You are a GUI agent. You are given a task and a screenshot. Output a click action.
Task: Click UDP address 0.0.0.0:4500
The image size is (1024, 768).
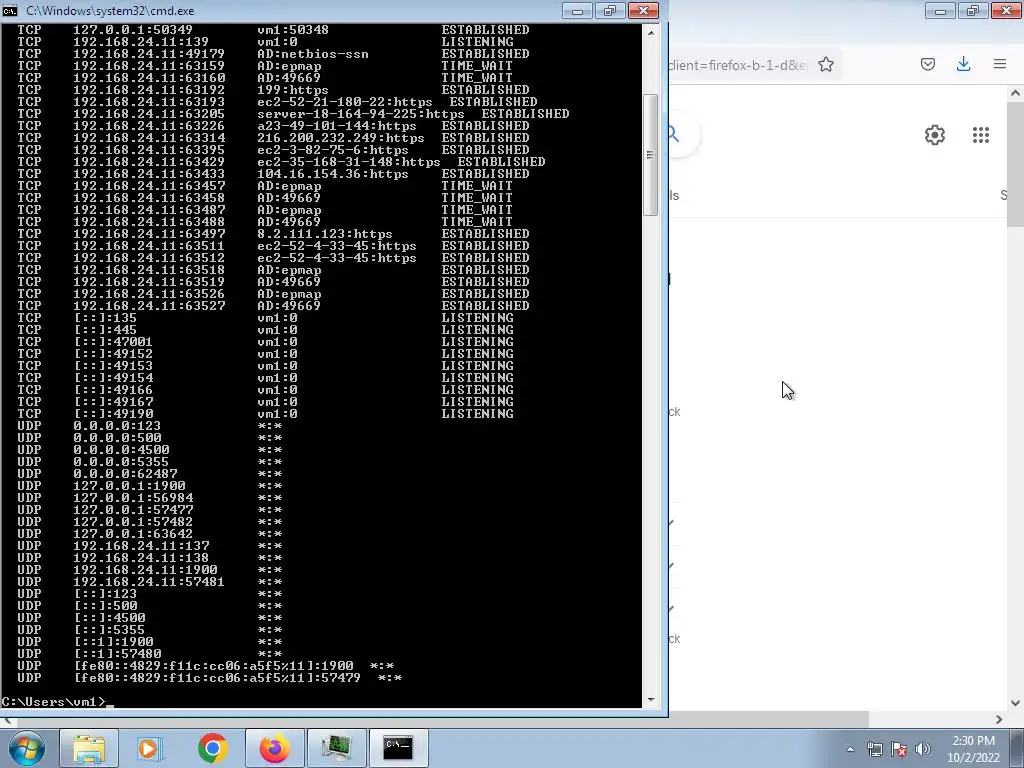click(121, 450)
